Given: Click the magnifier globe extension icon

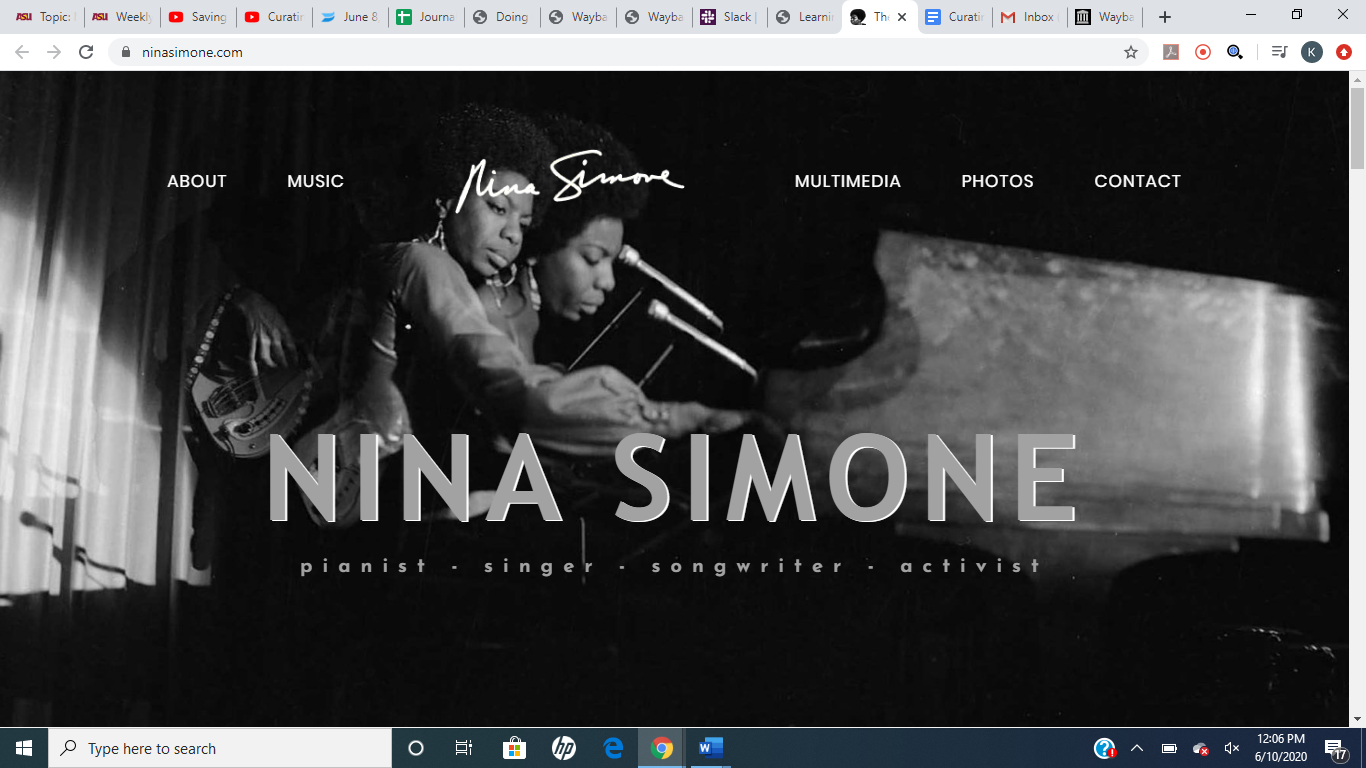Looking at the screenshot, I should pos(1235,52).
